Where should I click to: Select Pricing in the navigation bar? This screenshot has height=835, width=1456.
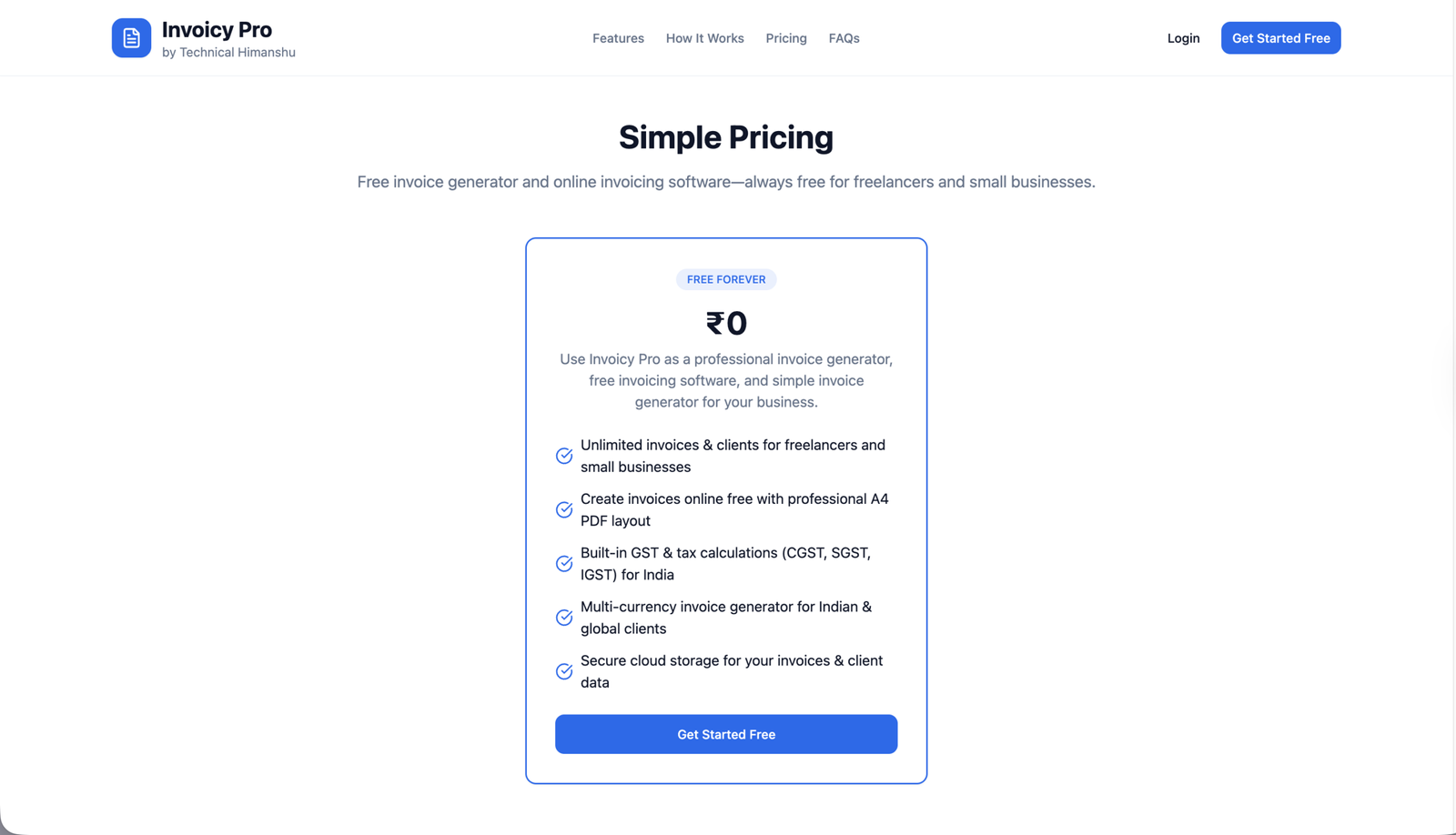click(786, 38)
